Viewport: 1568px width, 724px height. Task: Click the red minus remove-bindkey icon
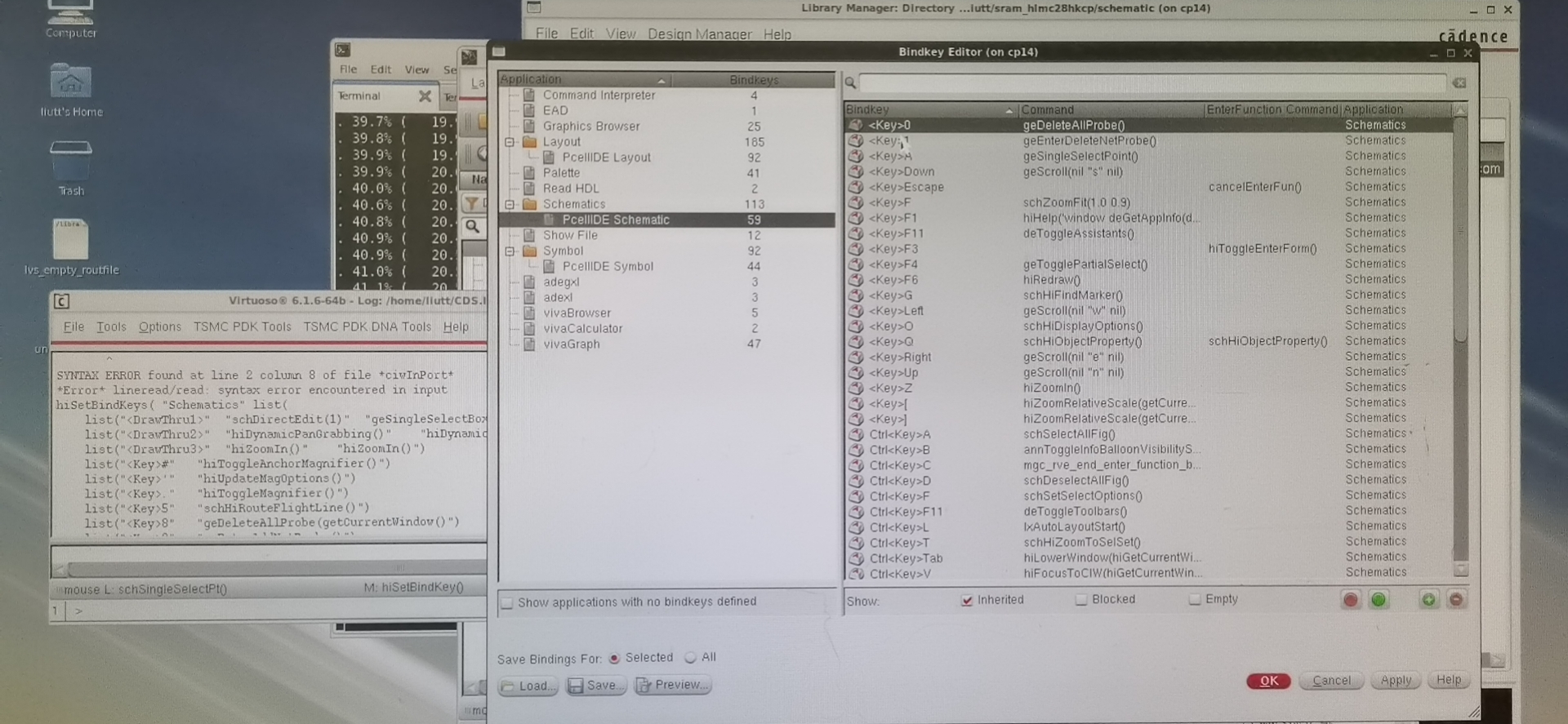[x=1455, y=600]
